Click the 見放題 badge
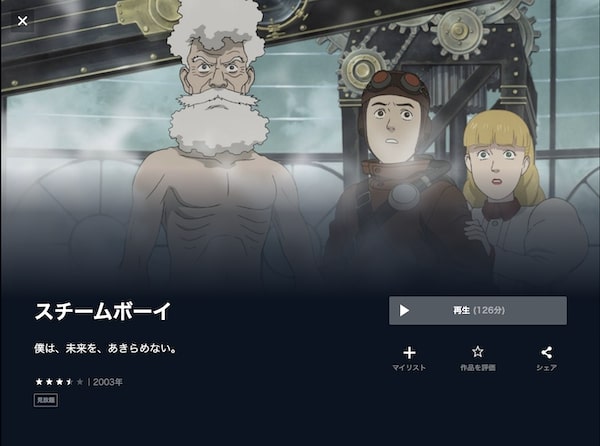Image resolution: width=600 pixels, height=446 pixels. (46, 400)
